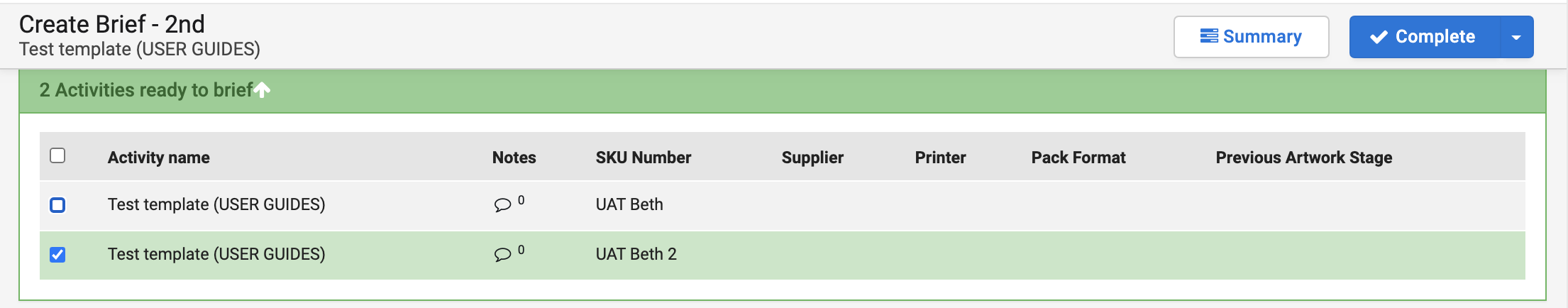1568x308 pixels.
Task: Open the Complete button dropdown arrow
Action: tap(1516, 37)
